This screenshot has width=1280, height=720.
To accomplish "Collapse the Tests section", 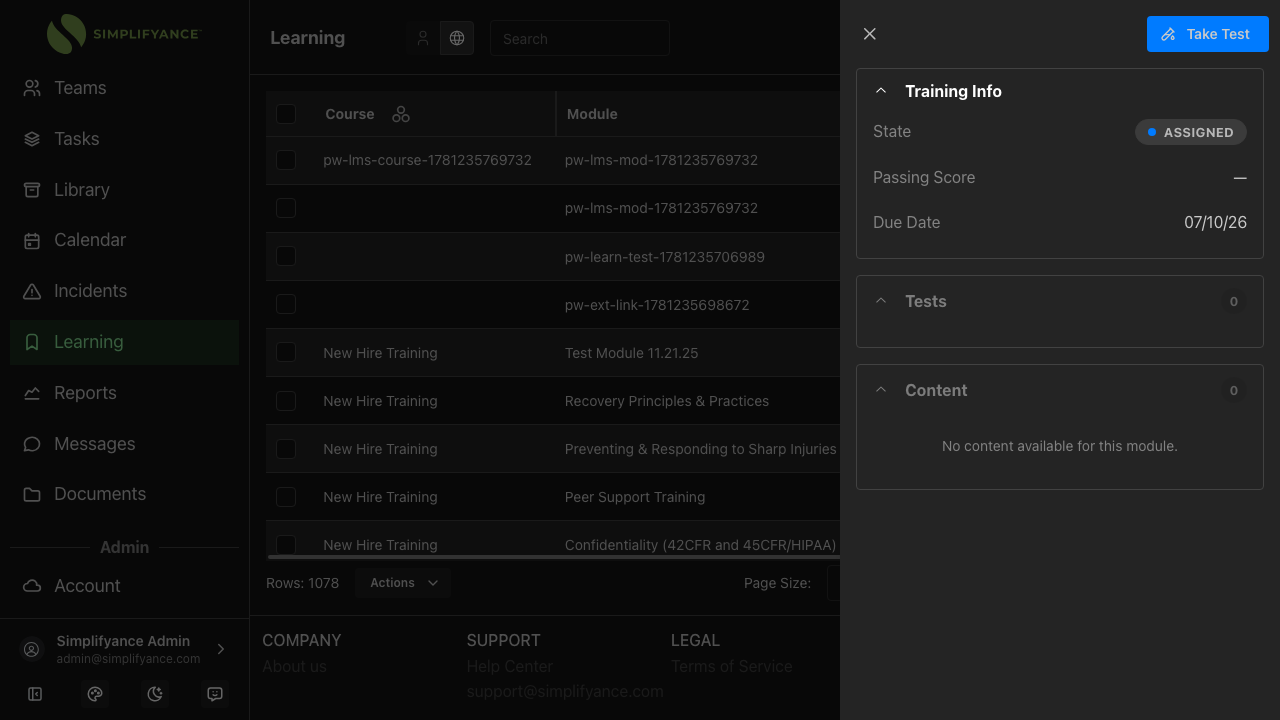I will [881, 301].
